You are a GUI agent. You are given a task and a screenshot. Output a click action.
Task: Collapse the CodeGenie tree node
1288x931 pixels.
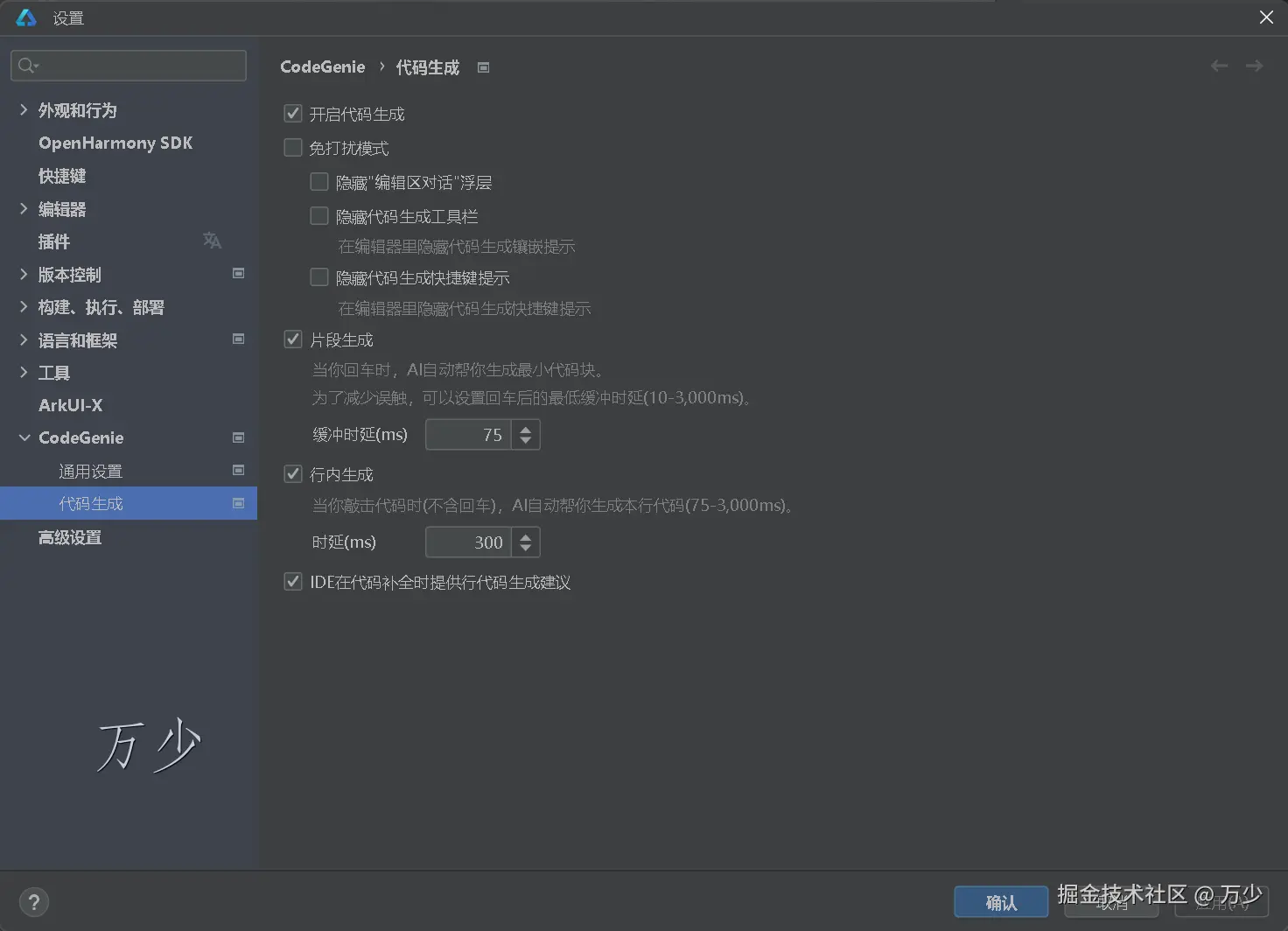click(24, 437)
